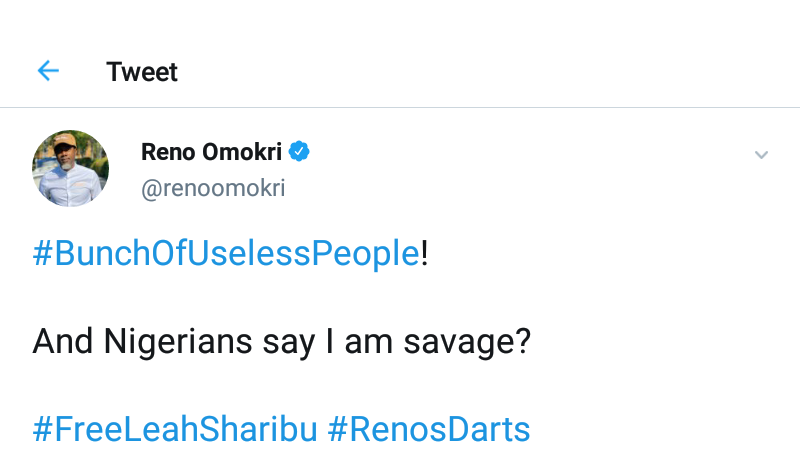Screen dimensions: 800x462
Task: Open the Reno Omokri display name
Action: 211,152
